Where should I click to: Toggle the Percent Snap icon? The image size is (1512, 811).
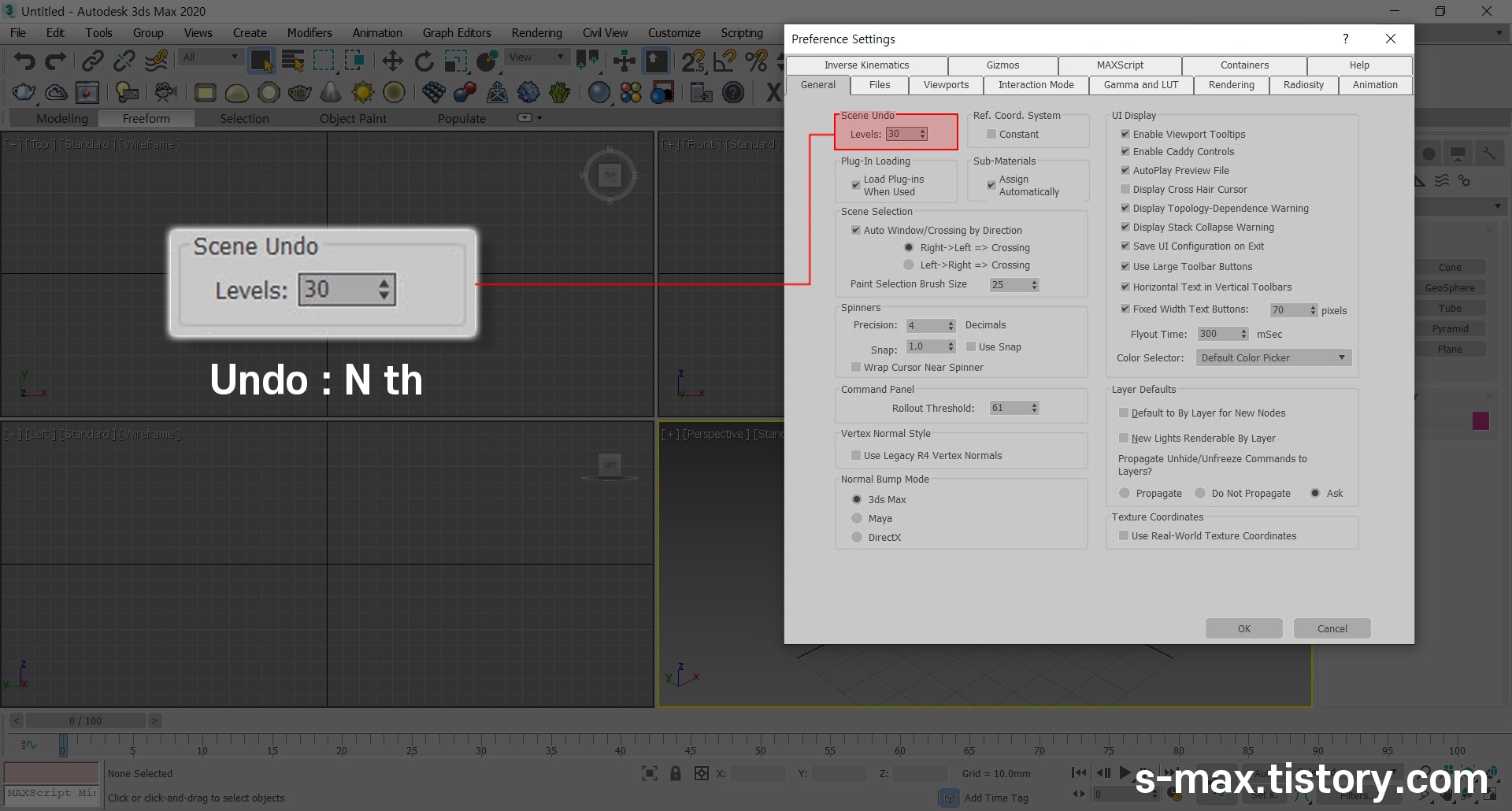757,61
